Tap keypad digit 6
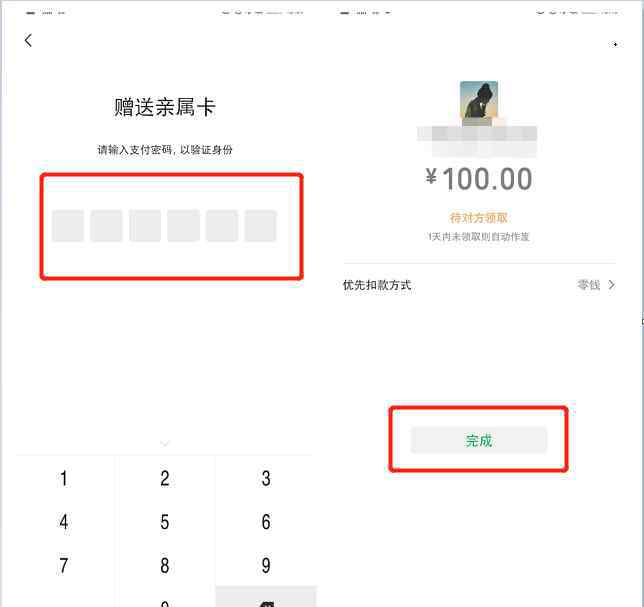644x607 pixels. coord(266,522)
